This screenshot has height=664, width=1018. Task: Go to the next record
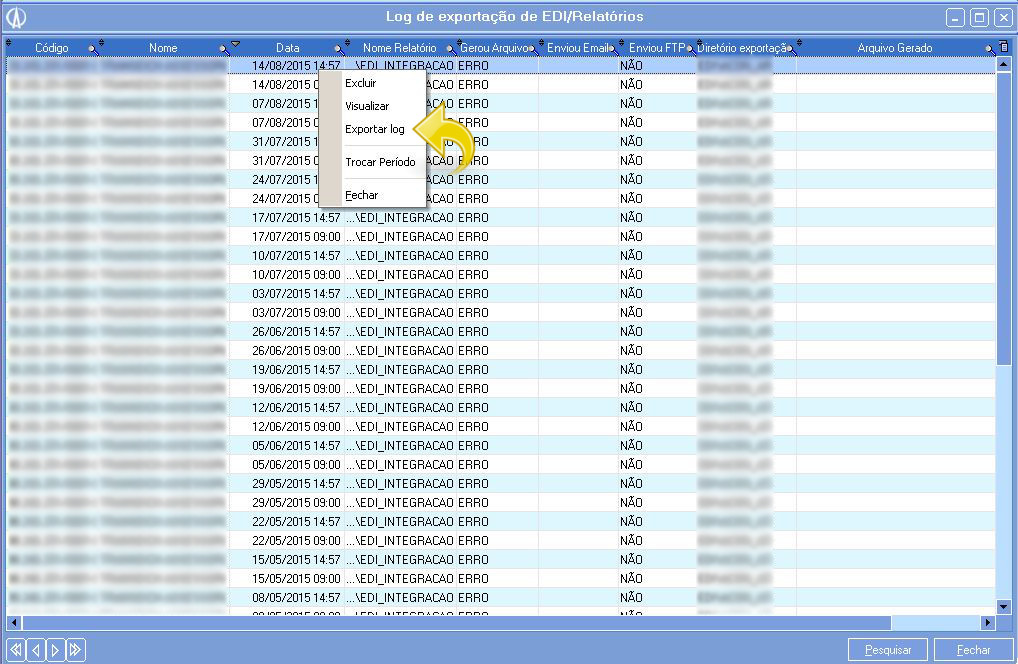[x=54, y=650]
